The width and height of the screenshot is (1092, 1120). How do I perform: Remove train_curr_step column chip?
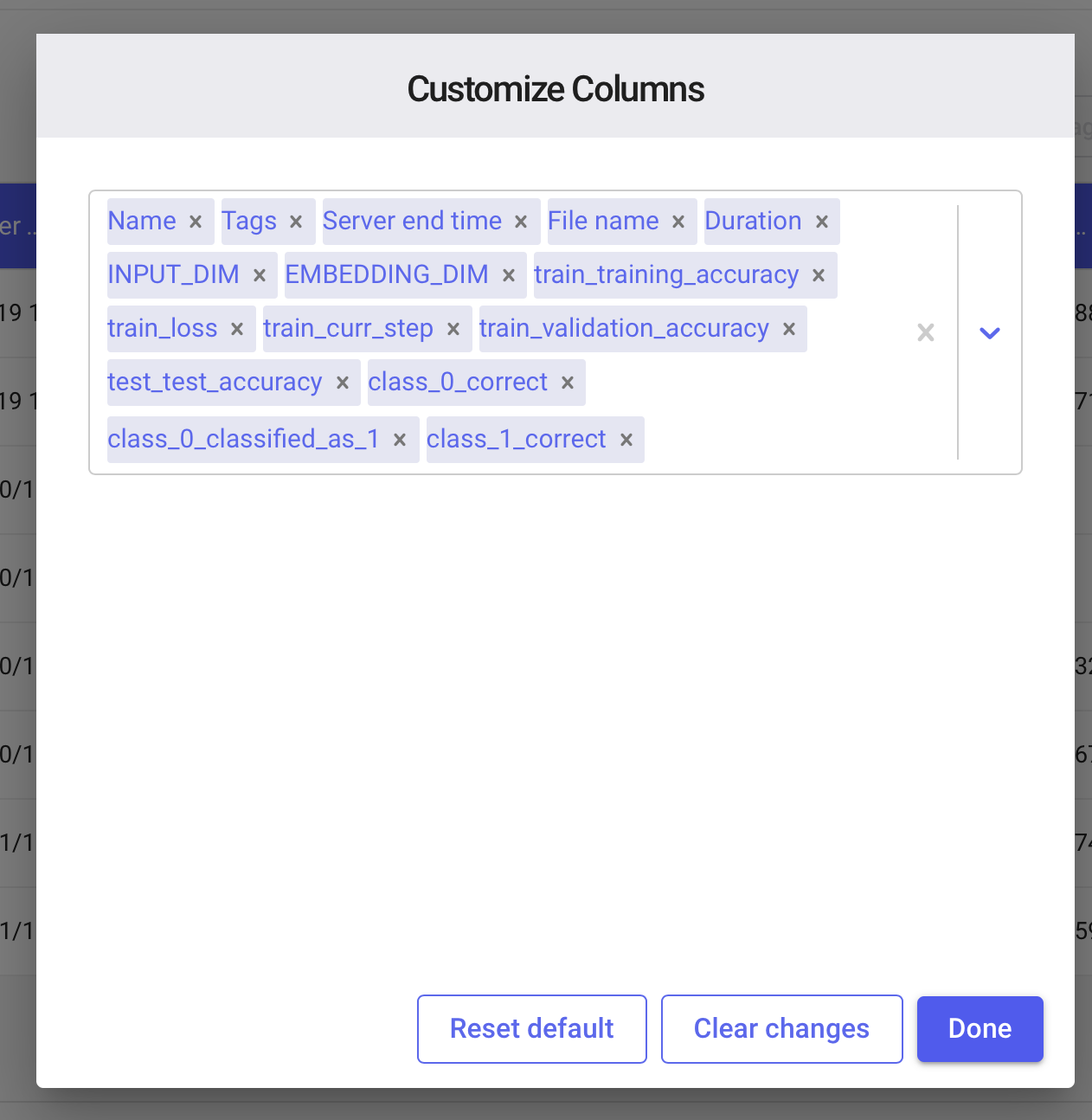(x=453, y=329)
